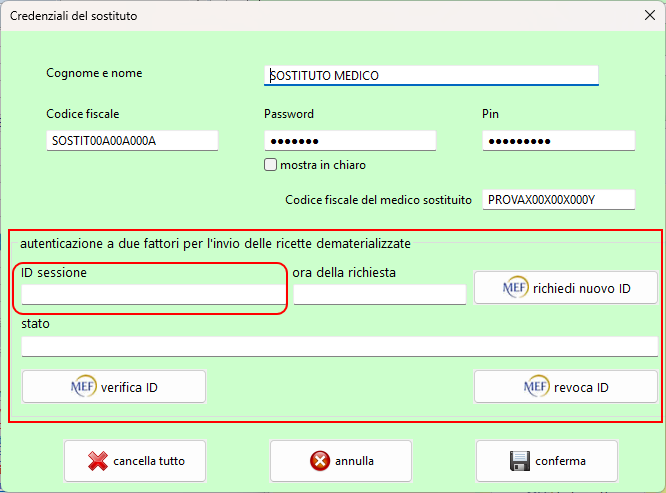The image size is (666, 493).
Task: Click the autenticazione a due fattori group heading
Action: click(x=215, y=243)
